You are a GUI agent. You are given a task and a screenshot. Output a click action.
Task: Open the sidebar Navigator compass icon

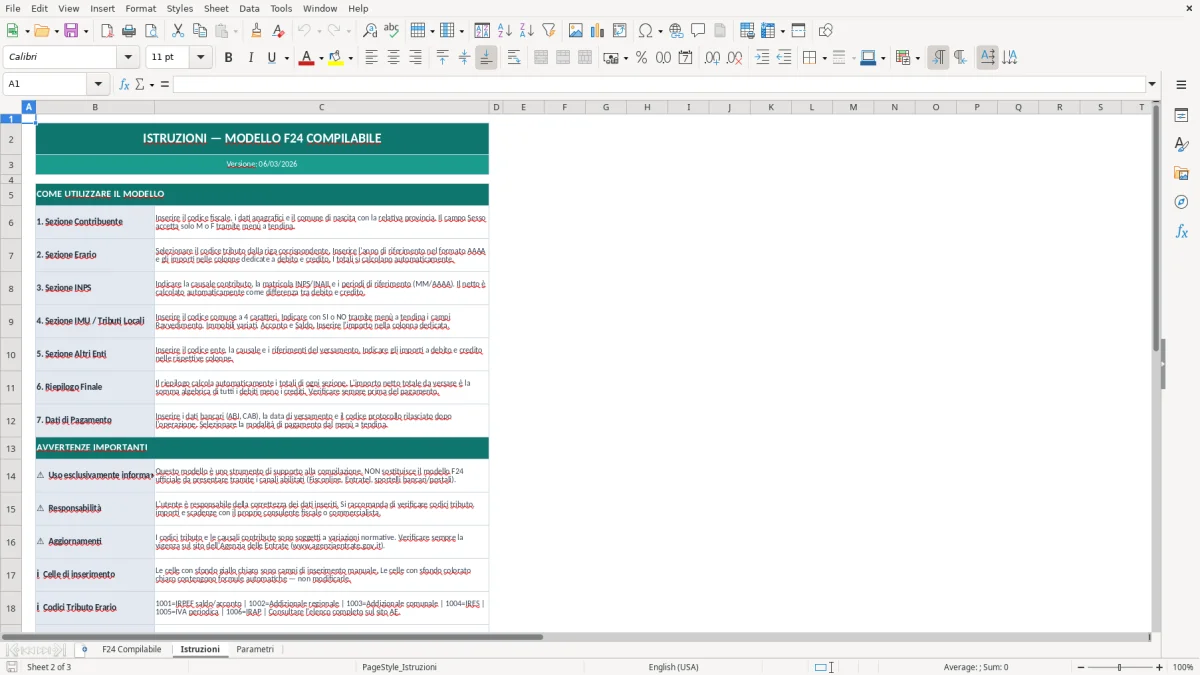tap(1181, 202)
